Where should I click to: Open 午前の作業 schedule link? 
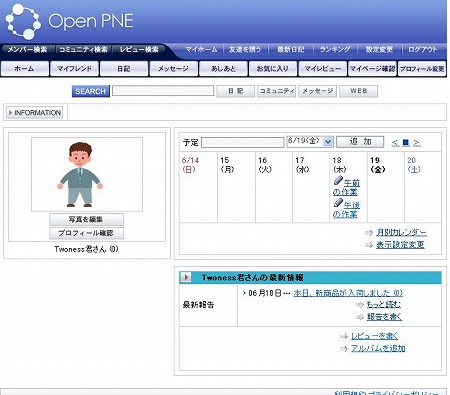point(346,187)
